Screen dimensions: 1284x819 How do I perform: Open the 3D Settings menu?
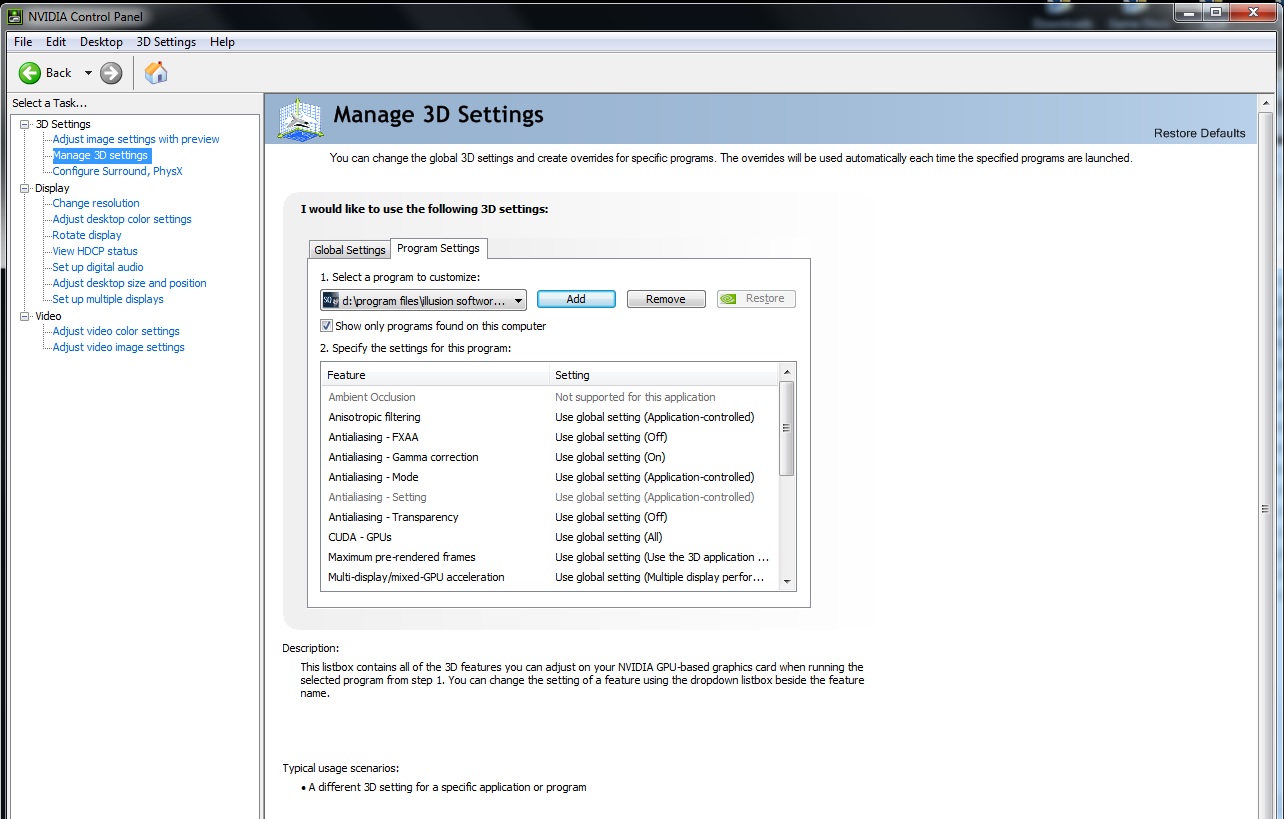click(x=166, y=42)
